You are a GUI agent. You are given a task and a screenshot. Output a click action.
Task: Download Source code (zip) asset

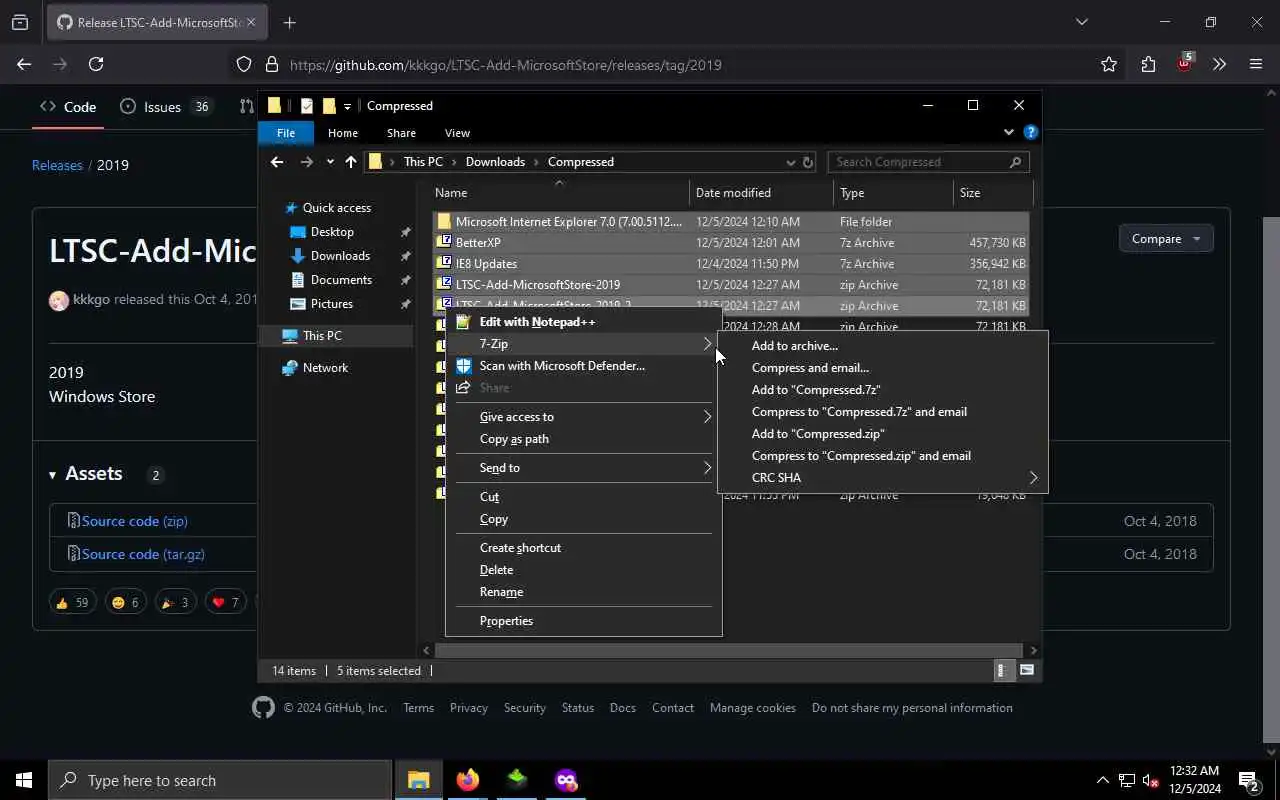coord(134,521)
